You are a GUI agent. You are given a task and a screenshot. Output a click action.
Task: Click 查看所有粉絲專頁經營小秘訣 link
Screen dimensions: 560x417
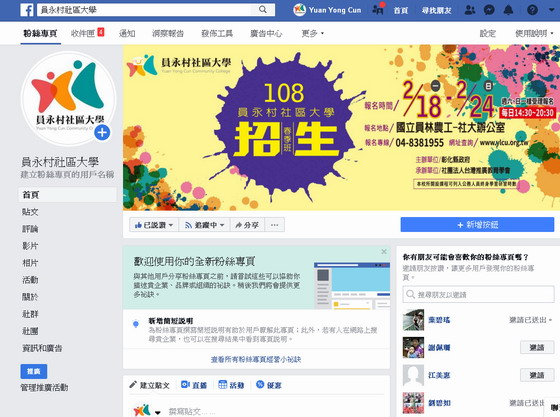click(x=256, y=359)
